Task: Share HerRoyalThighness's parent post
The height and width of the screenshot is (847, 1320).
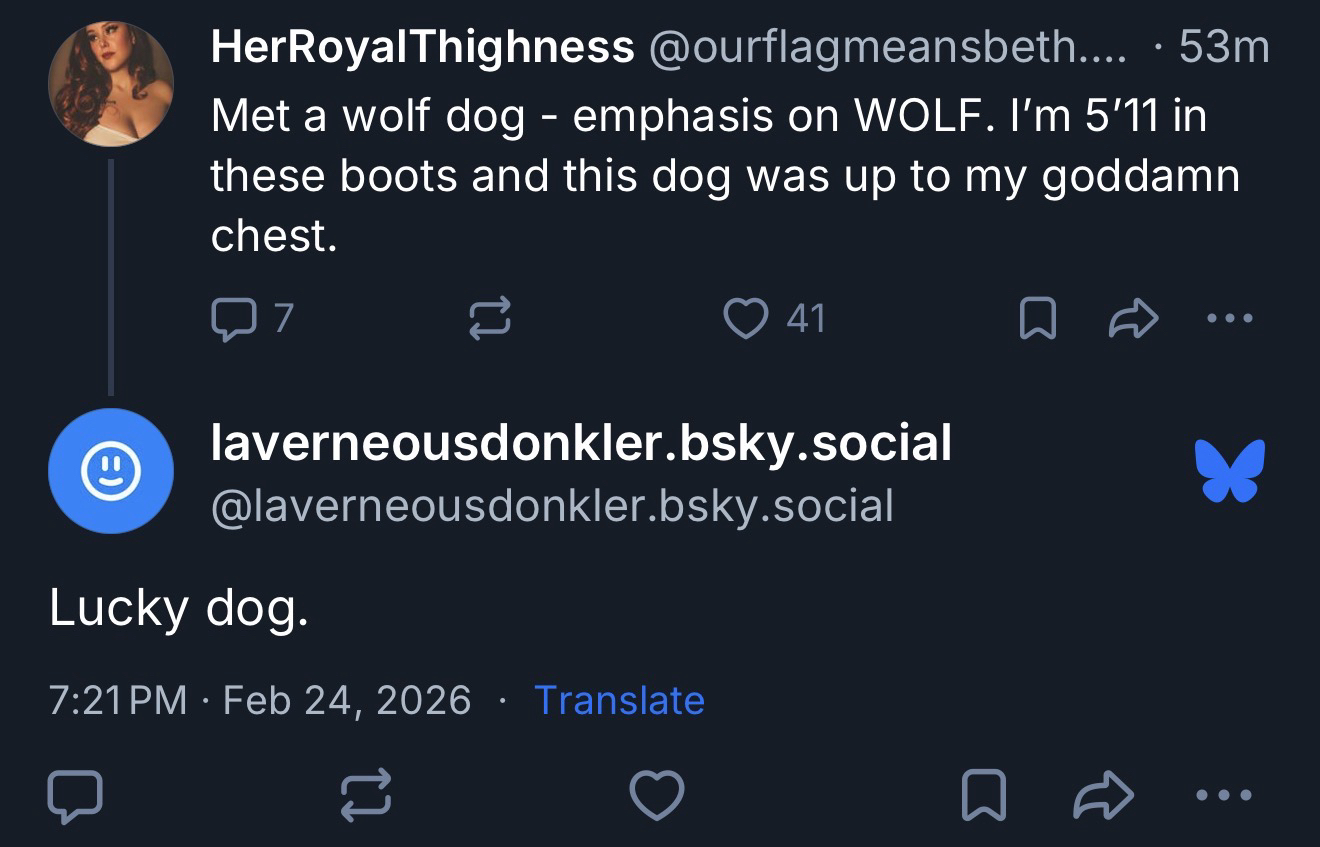Action: pyautogui.click(x=1134, y=319)
